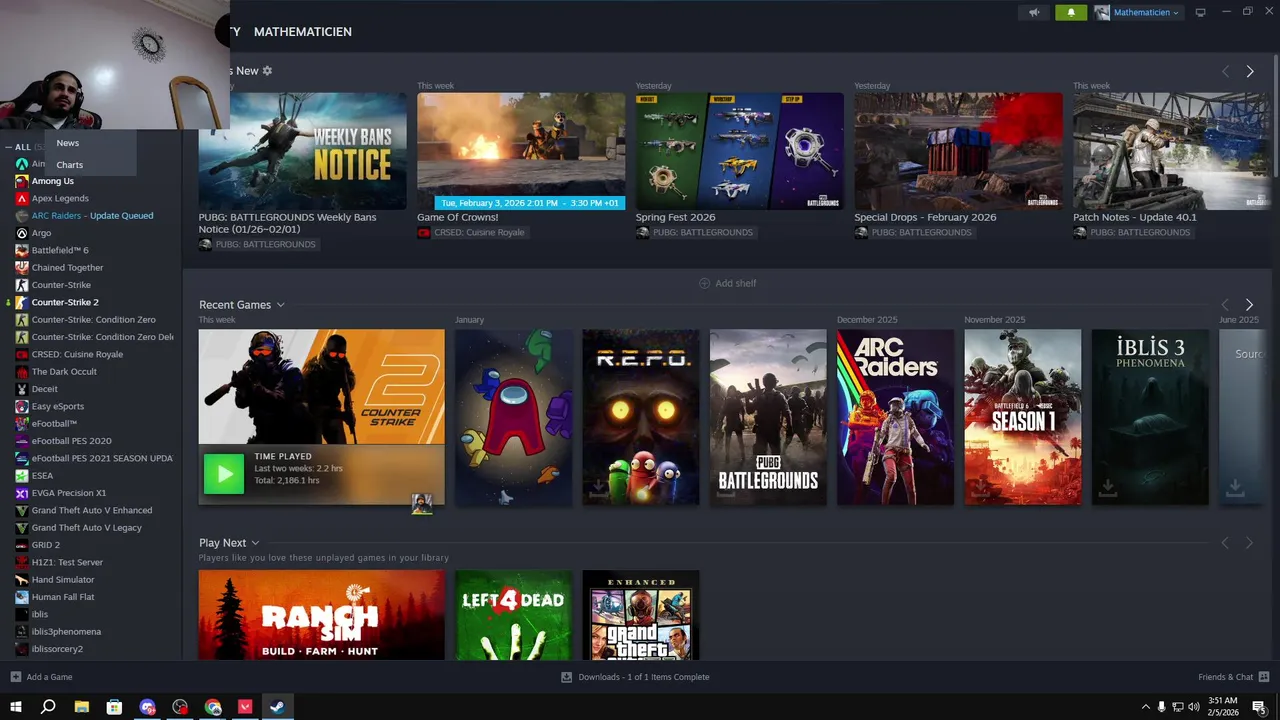Open the Ranch Sim cover in Play Next
Screen dimensions: 1280x720
322,615
